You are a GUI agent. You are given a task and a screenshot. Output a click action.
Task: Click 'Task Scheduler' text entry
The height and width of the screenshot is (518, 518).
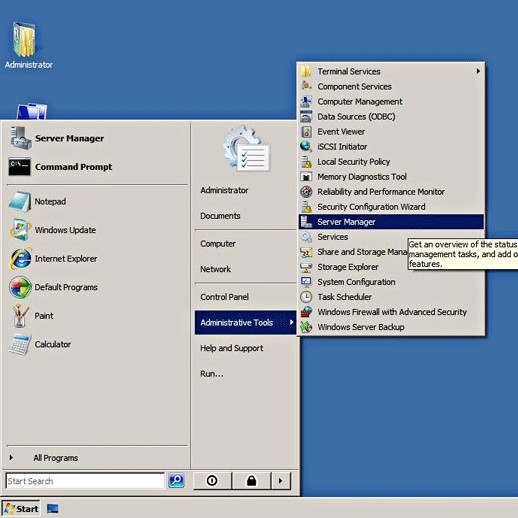tap(344, 297)
